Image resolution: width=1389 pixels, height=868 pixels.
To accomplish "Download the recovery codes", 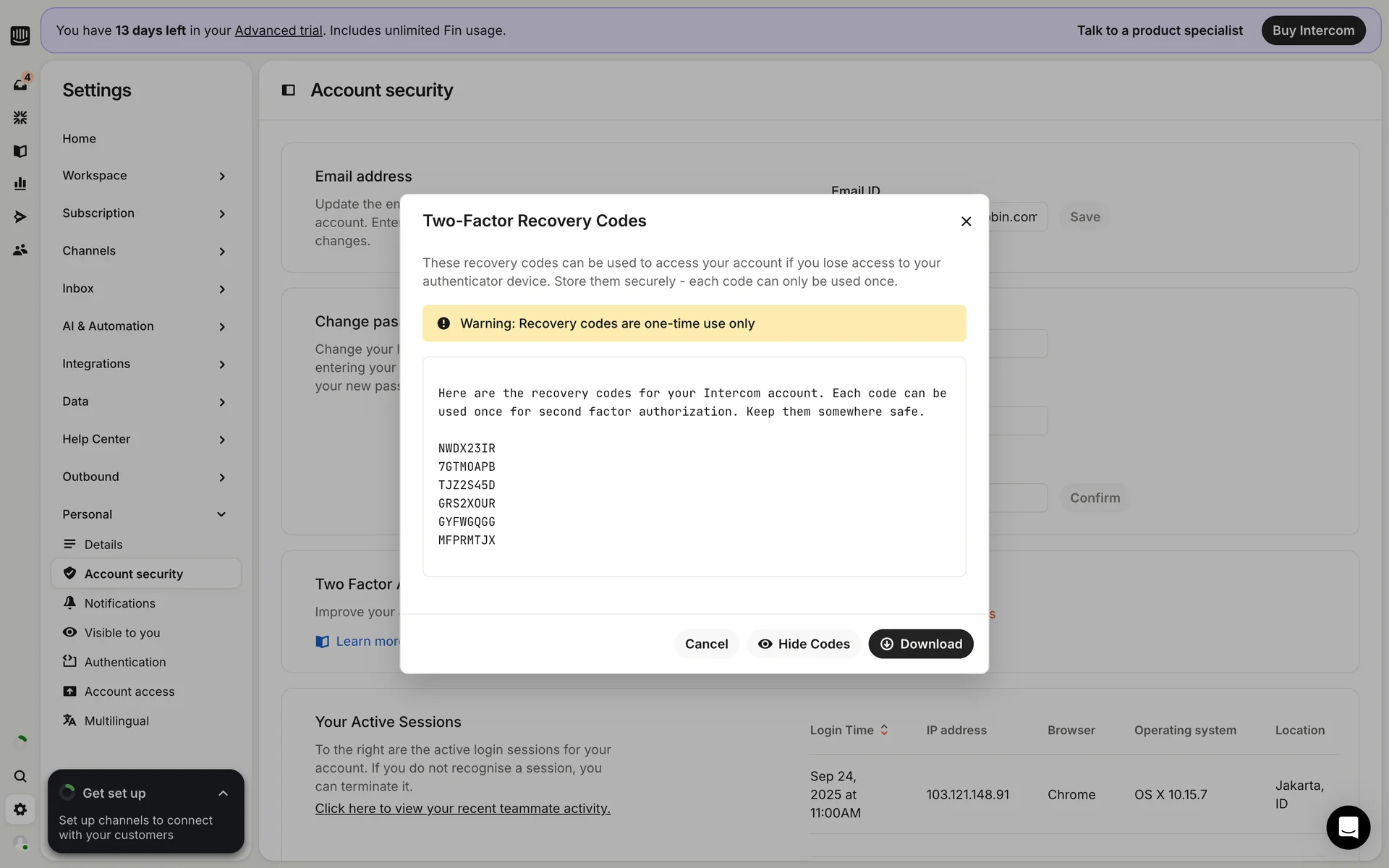I will click(920, 644).
